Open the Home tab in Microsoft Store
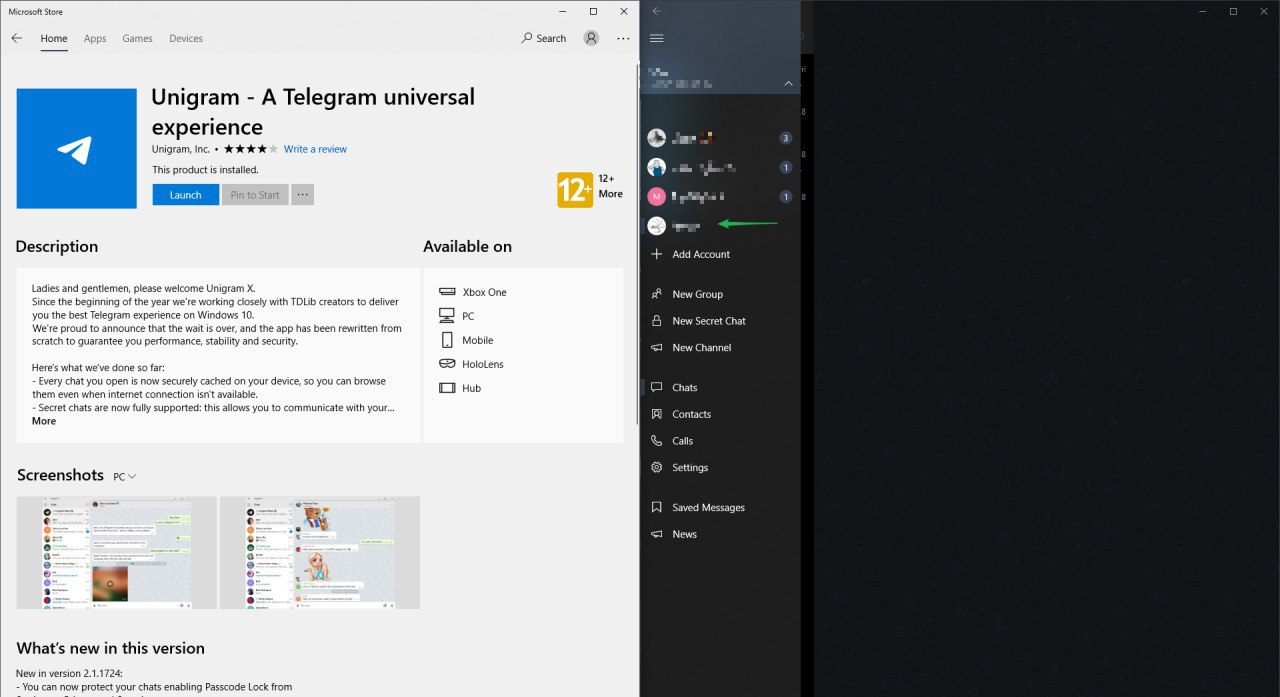Screen dimensions: 1280x697 click(x=54, y=38)
